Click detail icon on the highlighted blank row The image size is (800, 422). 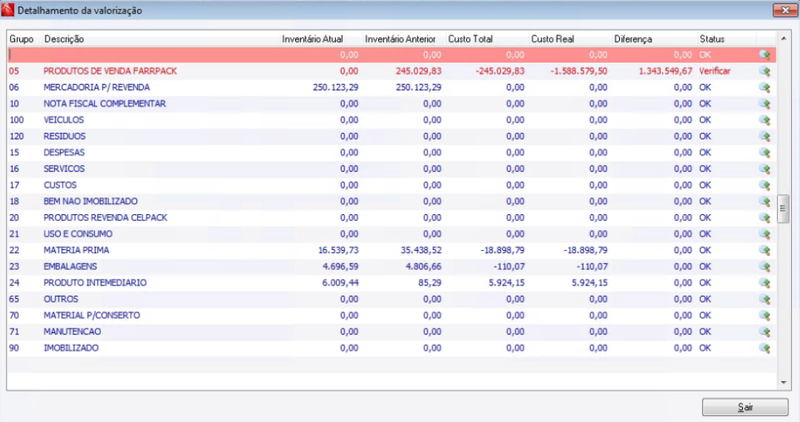click(764, 55)
